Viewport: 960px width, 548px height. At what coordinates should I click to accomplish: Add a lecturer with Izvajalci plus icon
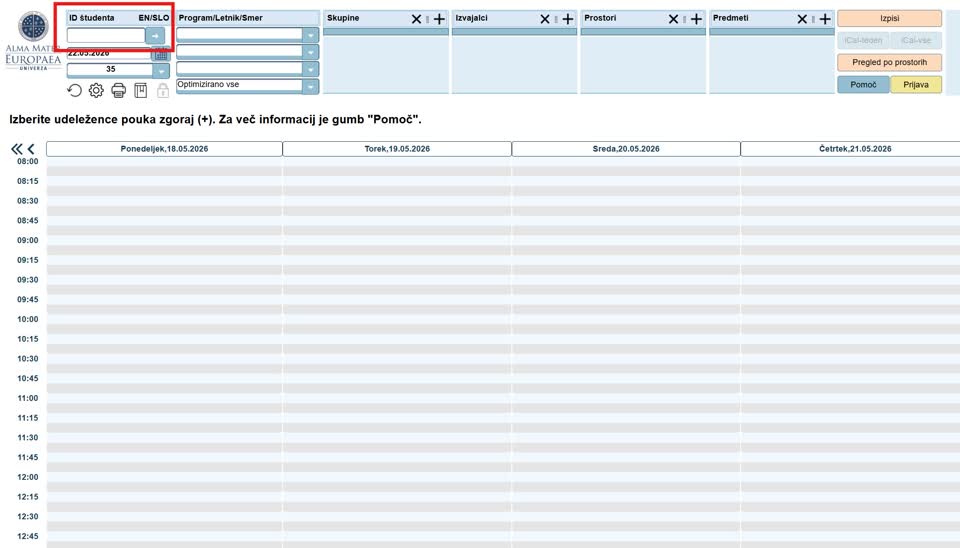click(x=568, y=19)
